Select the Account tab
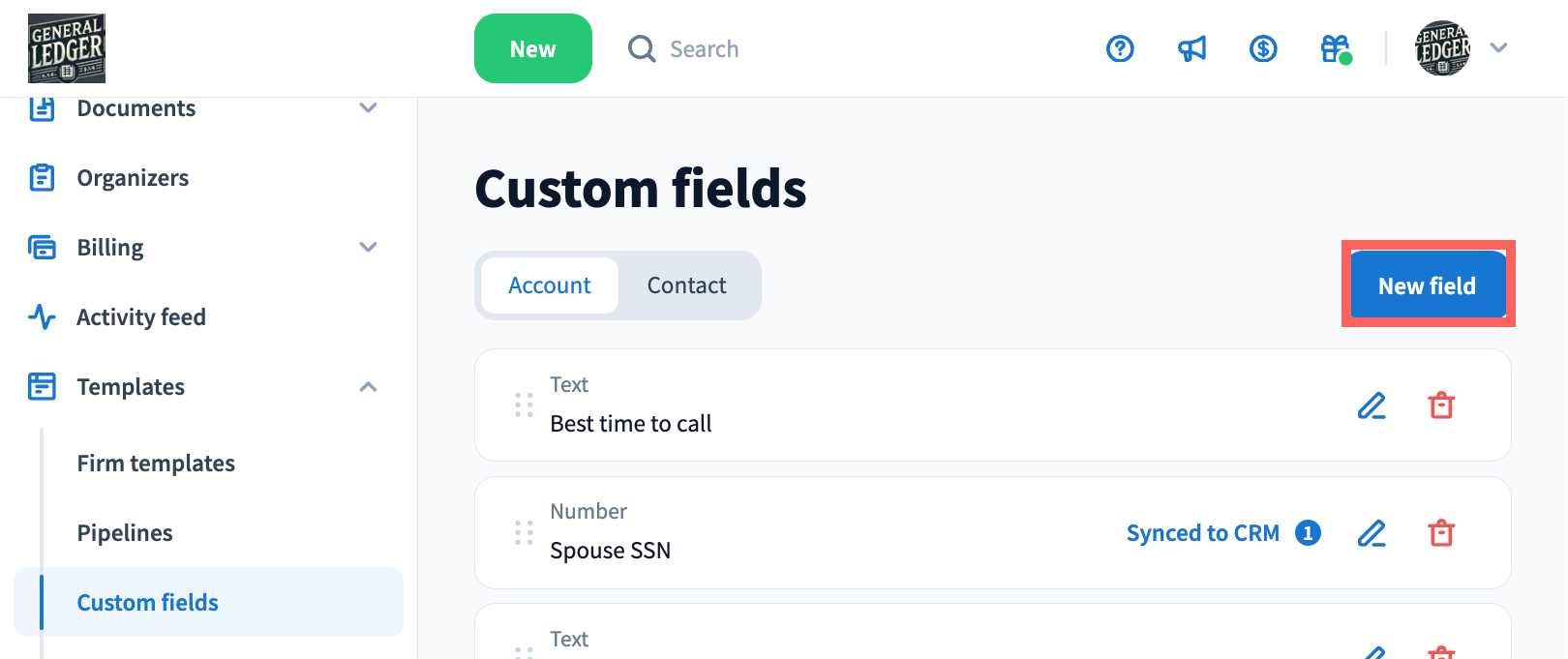 click(550, 285)
